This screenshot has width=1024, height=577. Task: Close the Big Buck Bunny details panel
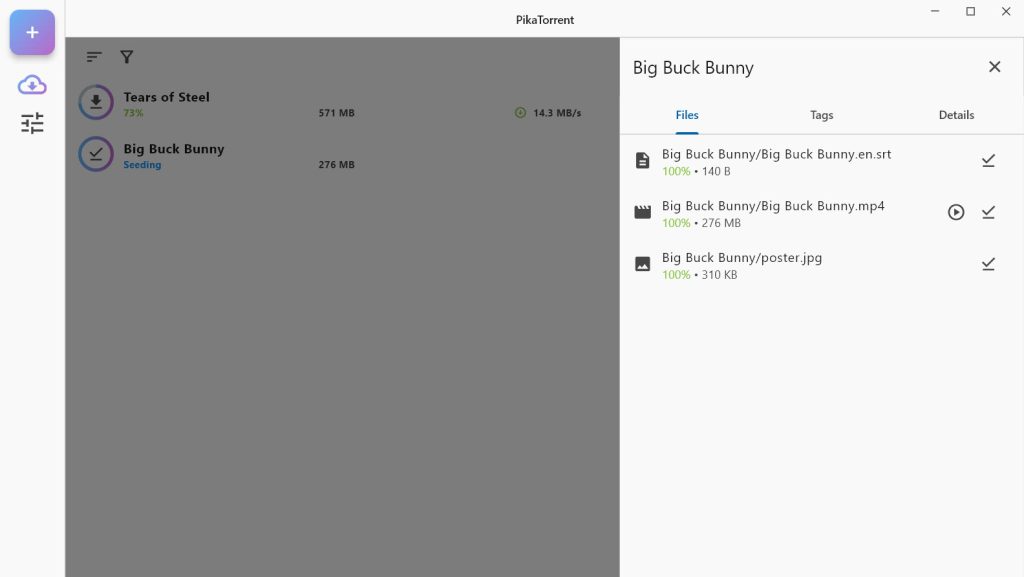pos(995,67)
